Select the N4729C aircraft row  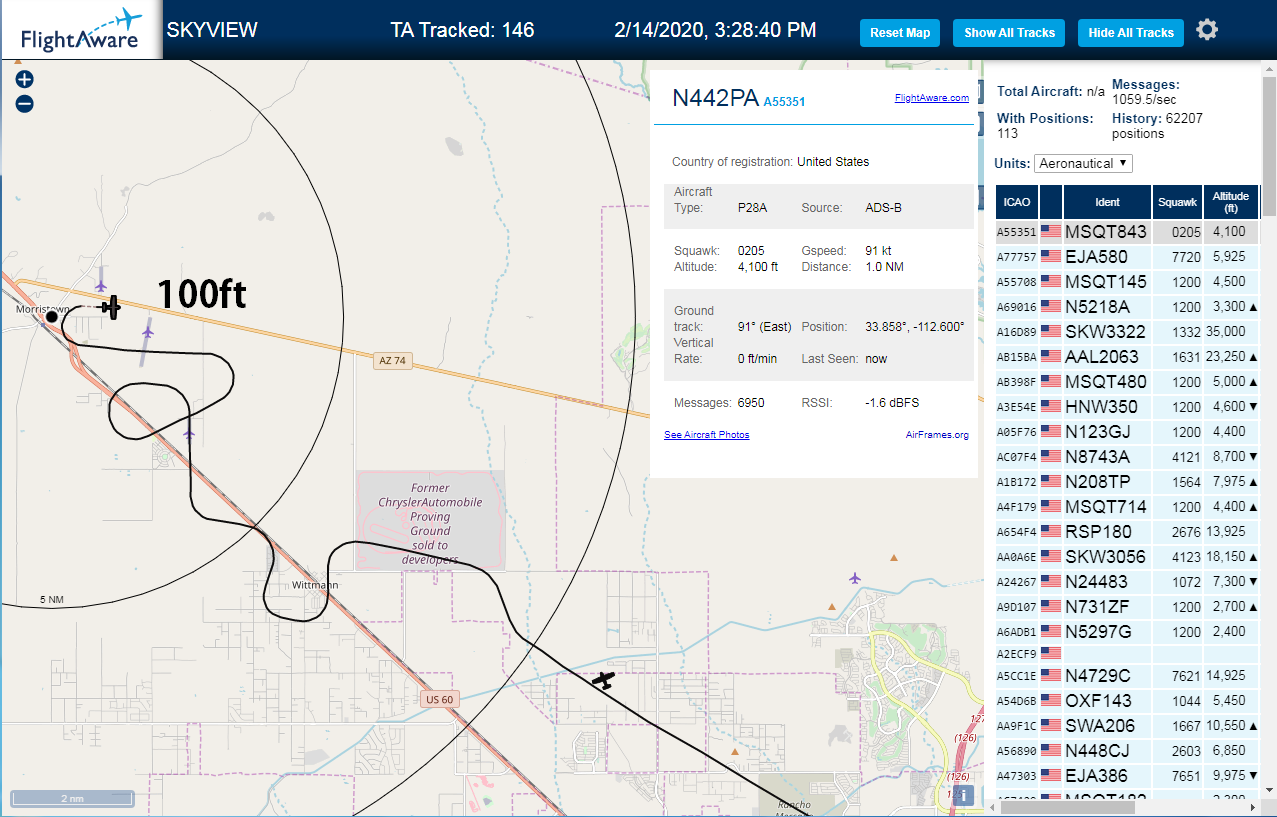1128,676
